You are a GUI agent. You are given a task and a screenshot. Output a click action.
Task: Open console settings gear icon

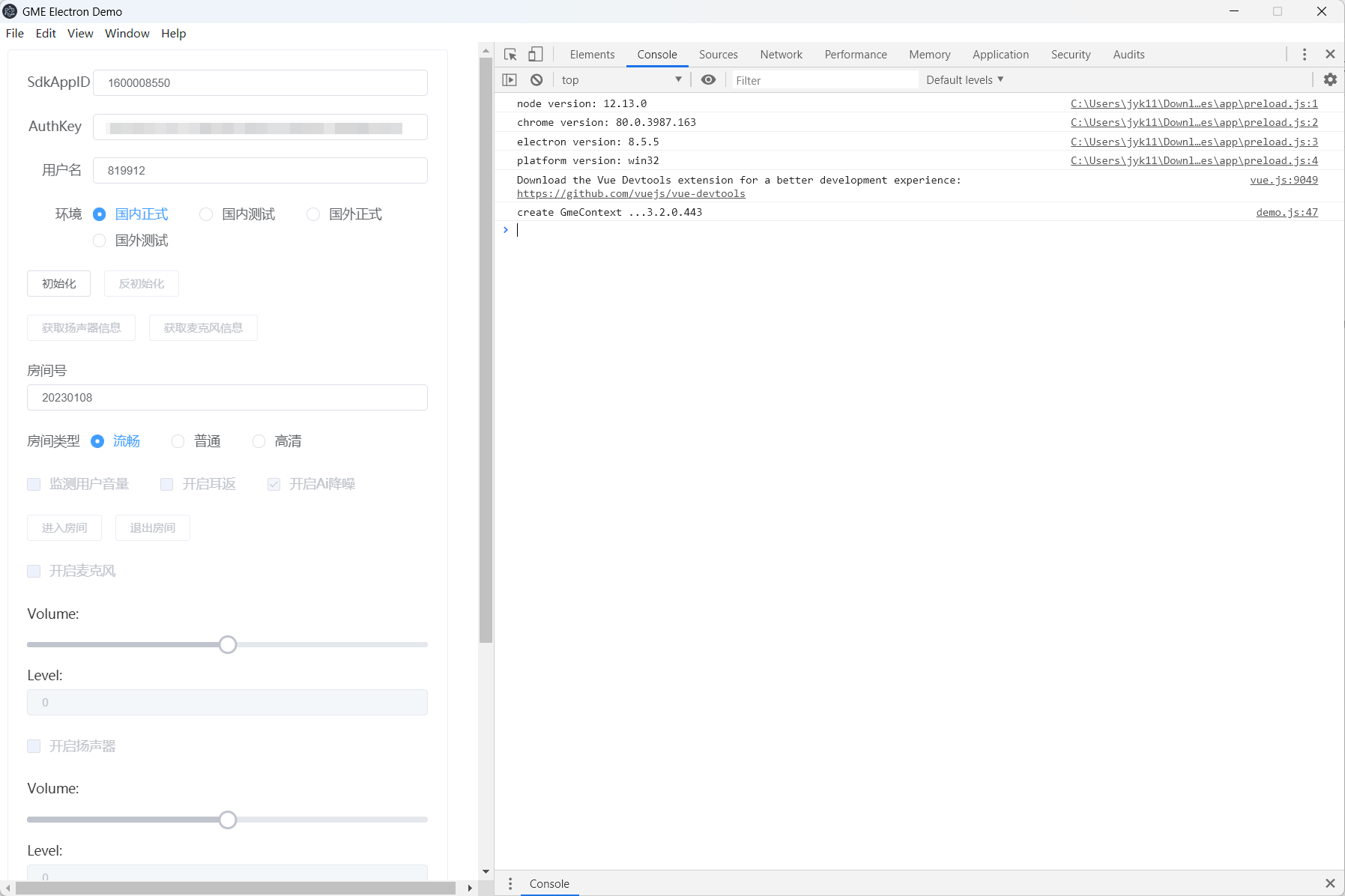[x=1330, y=79]
